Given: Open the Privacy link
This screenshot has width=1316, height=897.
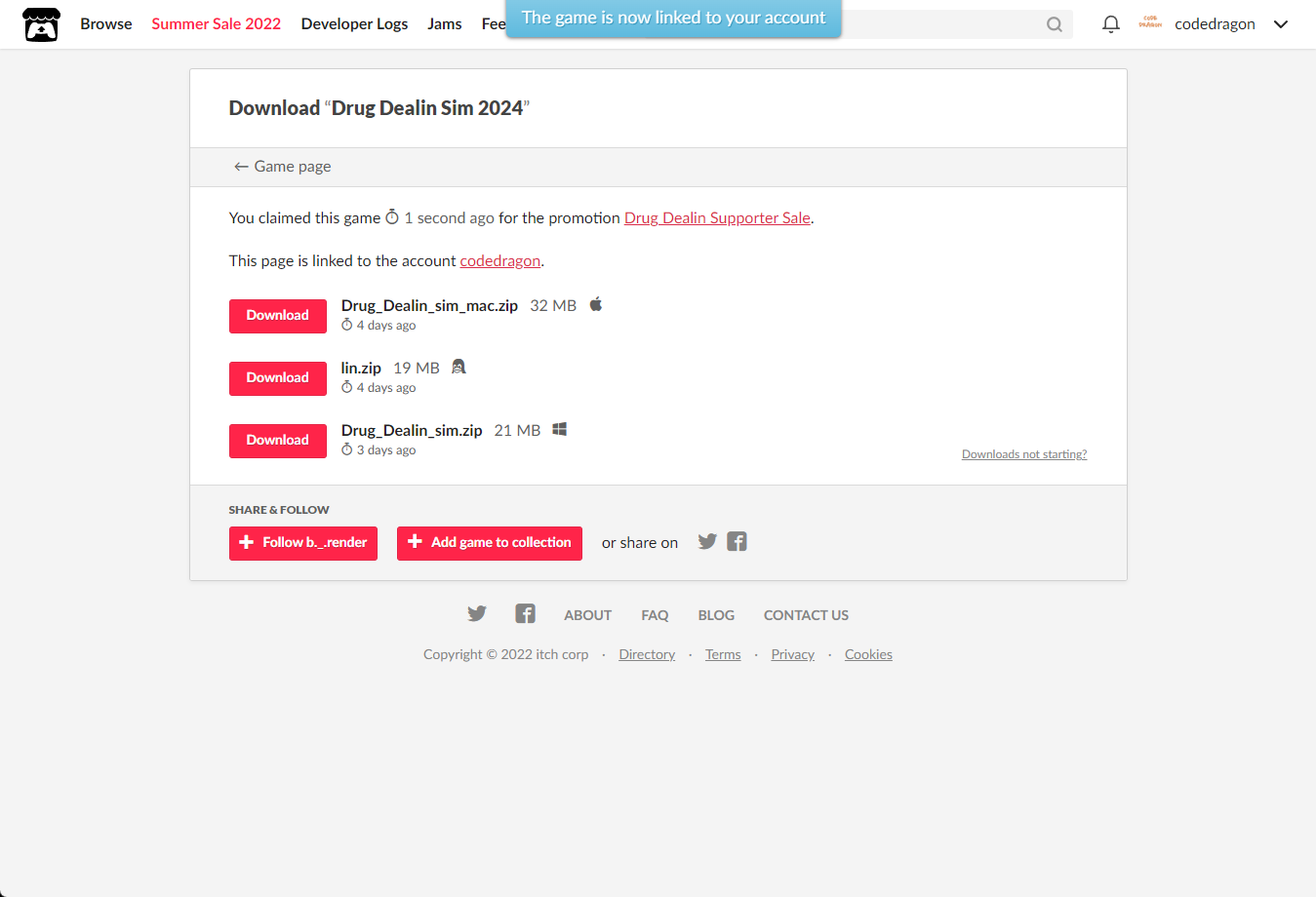Looking at the screenshot, I should [792, 654].
